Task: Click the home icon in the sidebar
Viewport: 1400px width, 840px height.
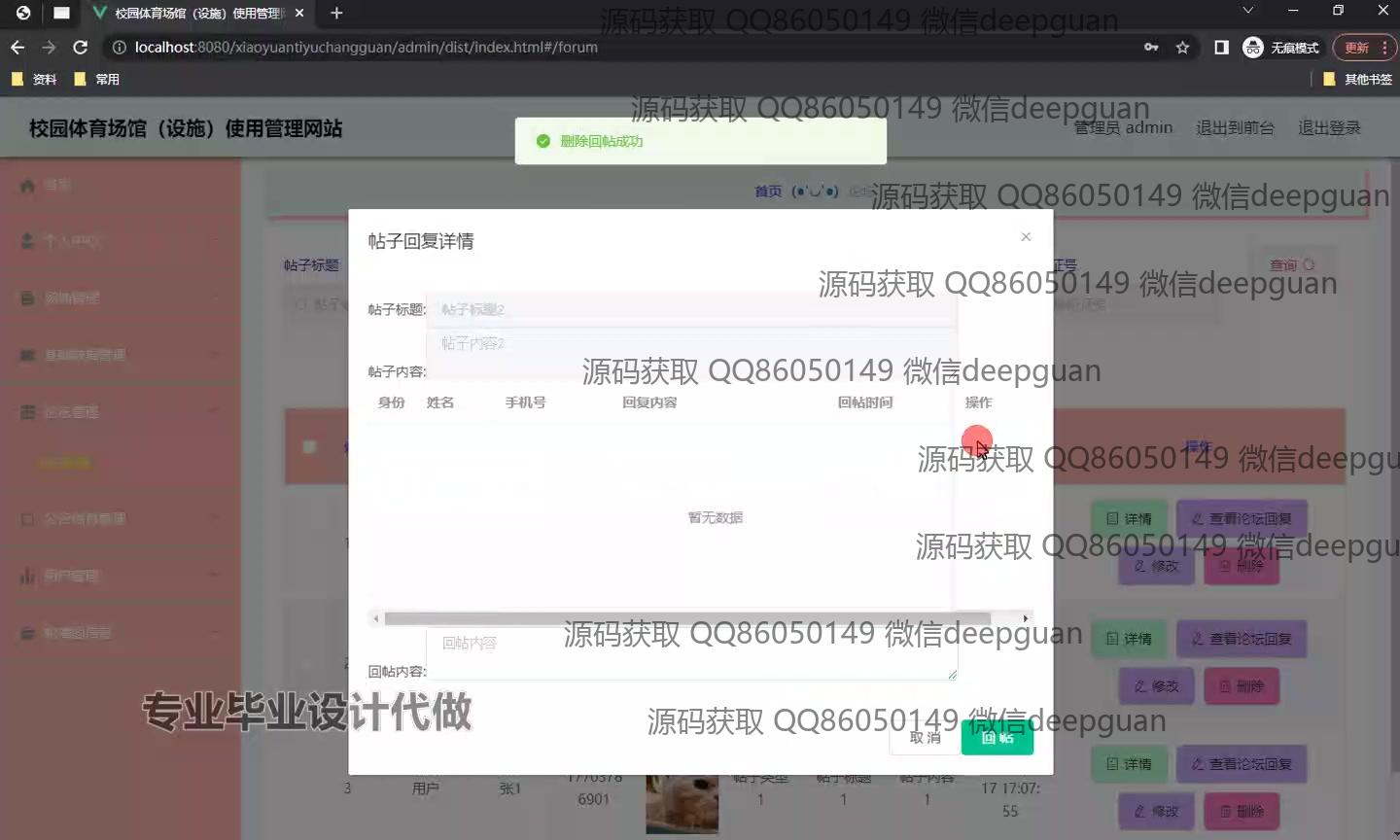Action: 27,185
